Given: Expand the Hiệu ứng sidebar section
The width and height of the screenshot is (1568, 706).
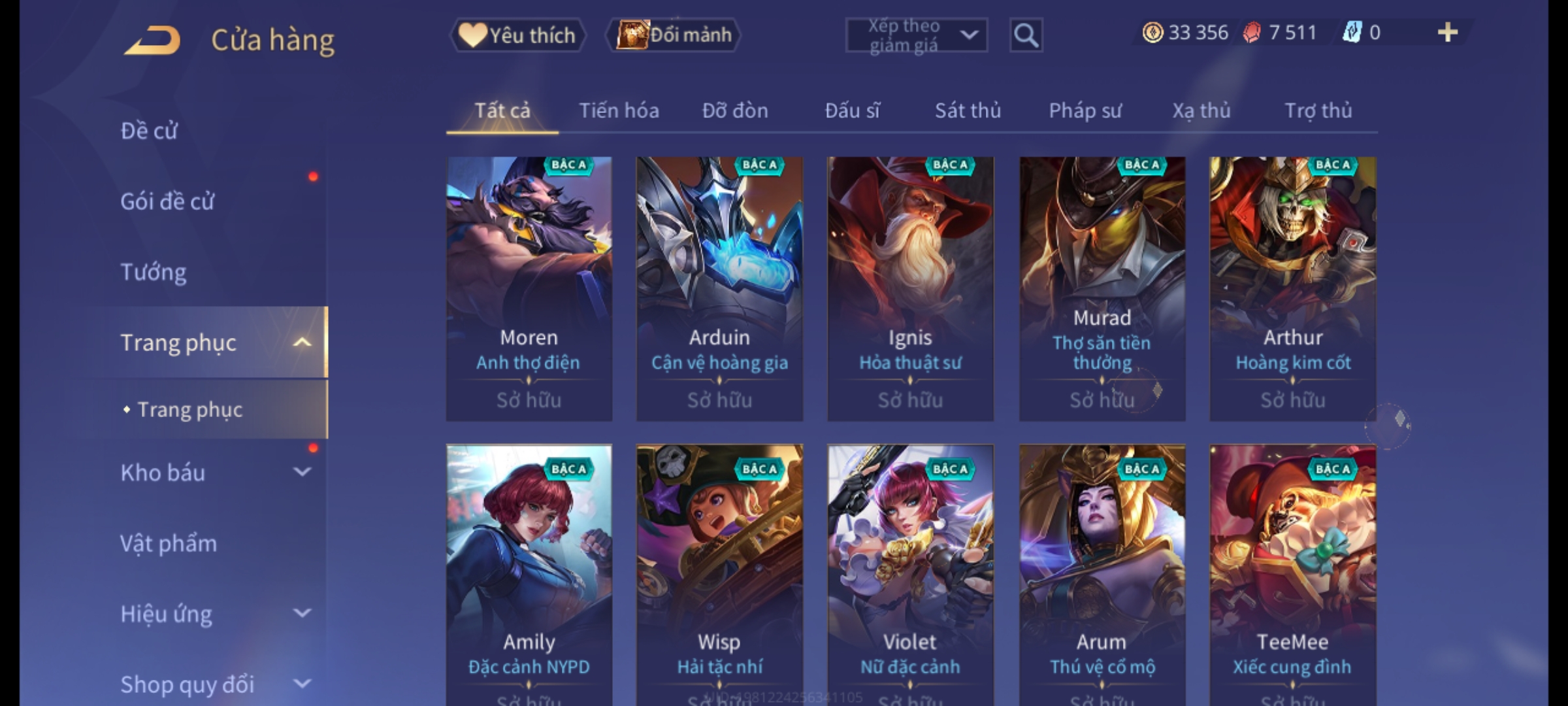Looking at the screenshot, I should click(x=302, y=613).
